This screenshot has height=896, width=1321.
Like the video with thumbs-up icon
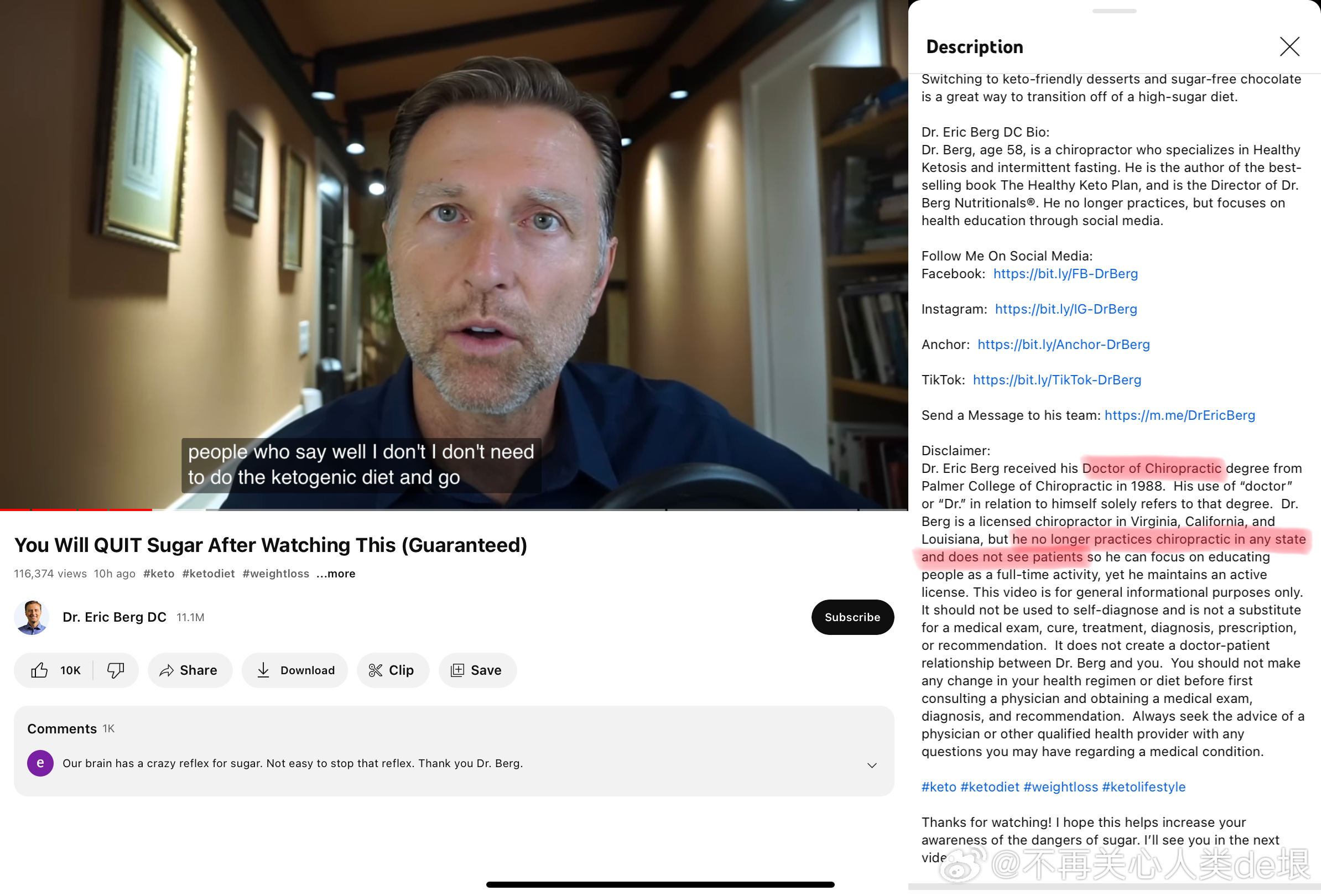39,670
